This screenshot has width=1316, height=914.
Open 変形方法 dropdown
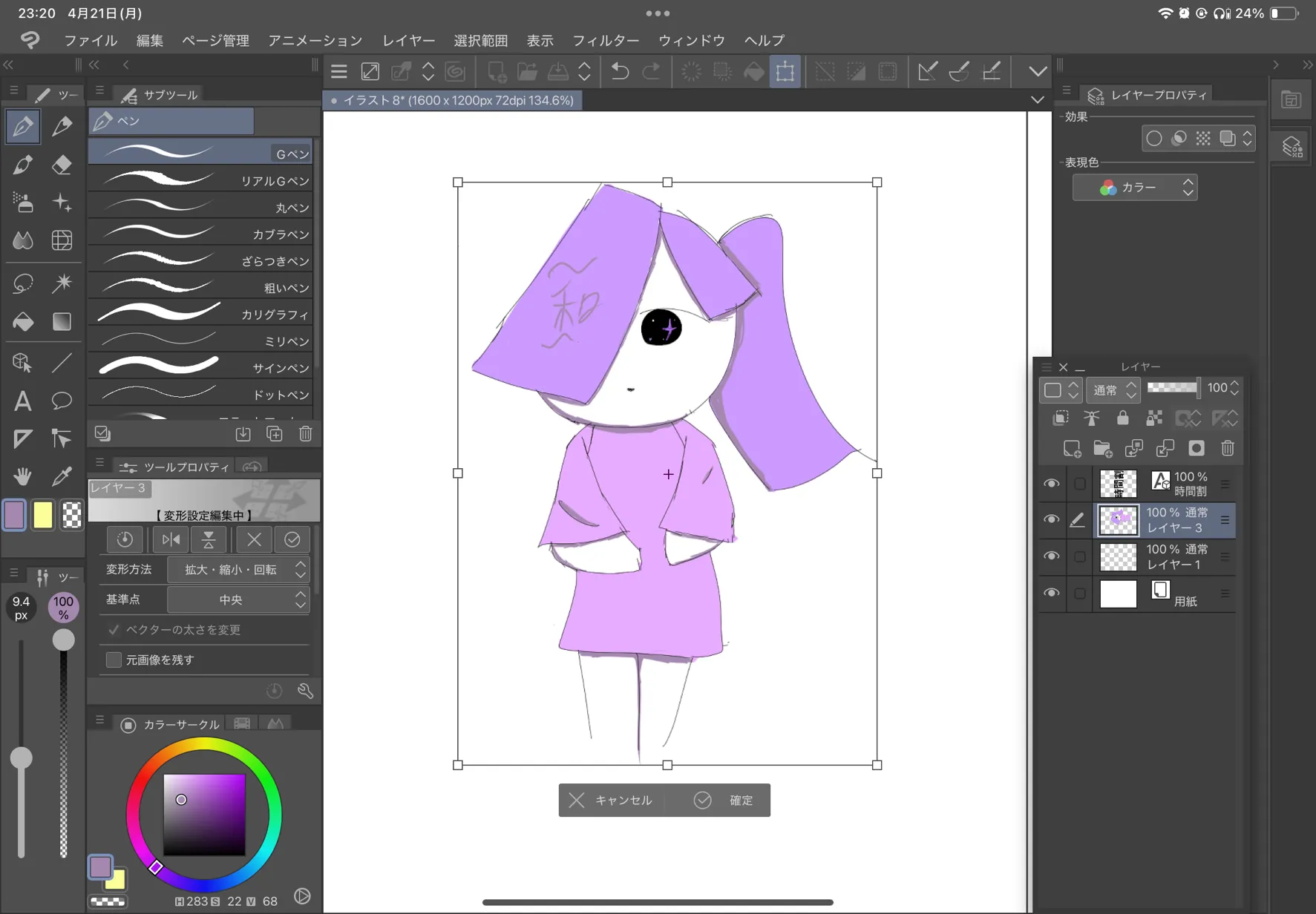(238, 570)
